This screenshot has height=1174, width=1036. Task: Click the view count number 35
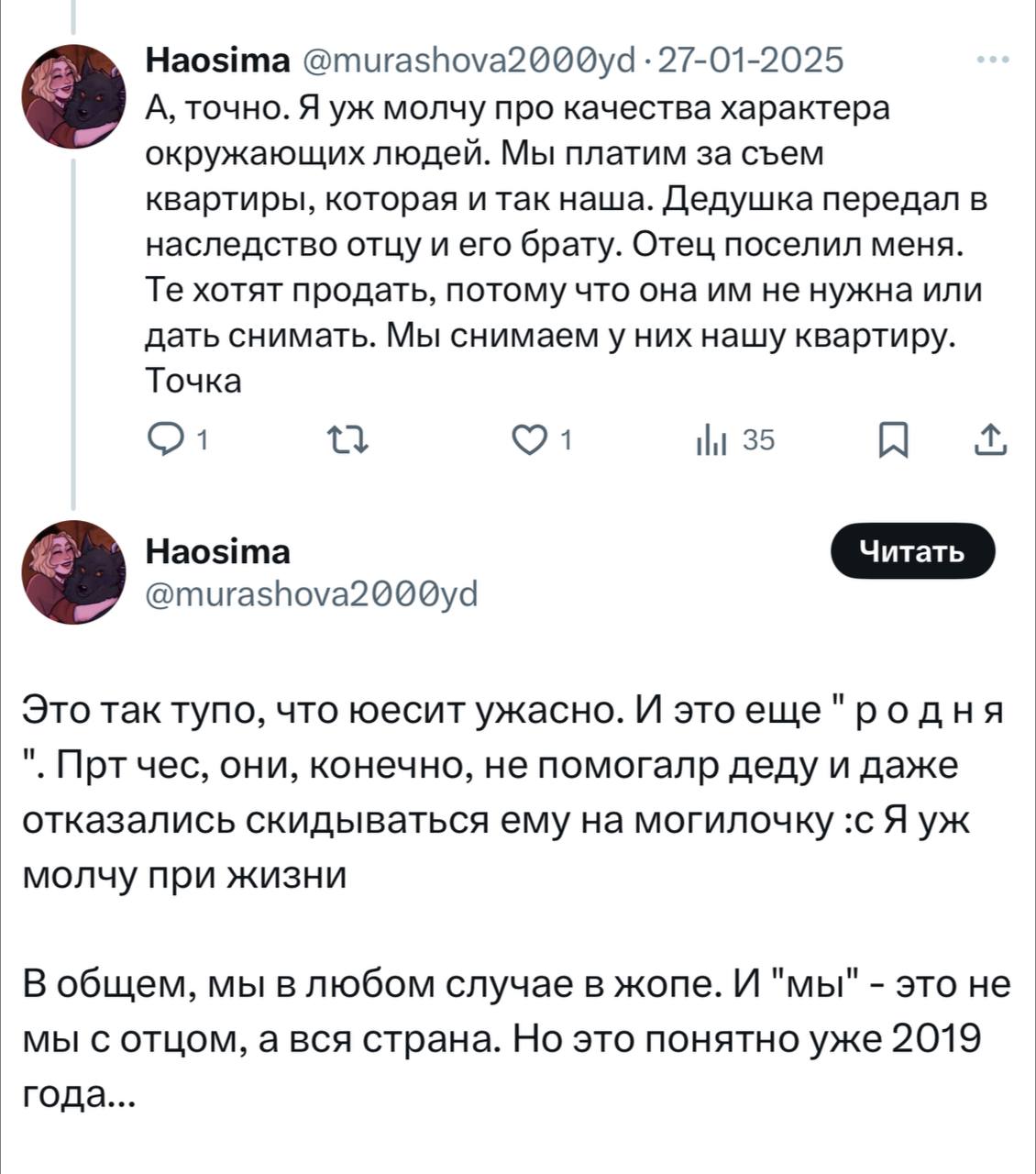pos(758,442)
